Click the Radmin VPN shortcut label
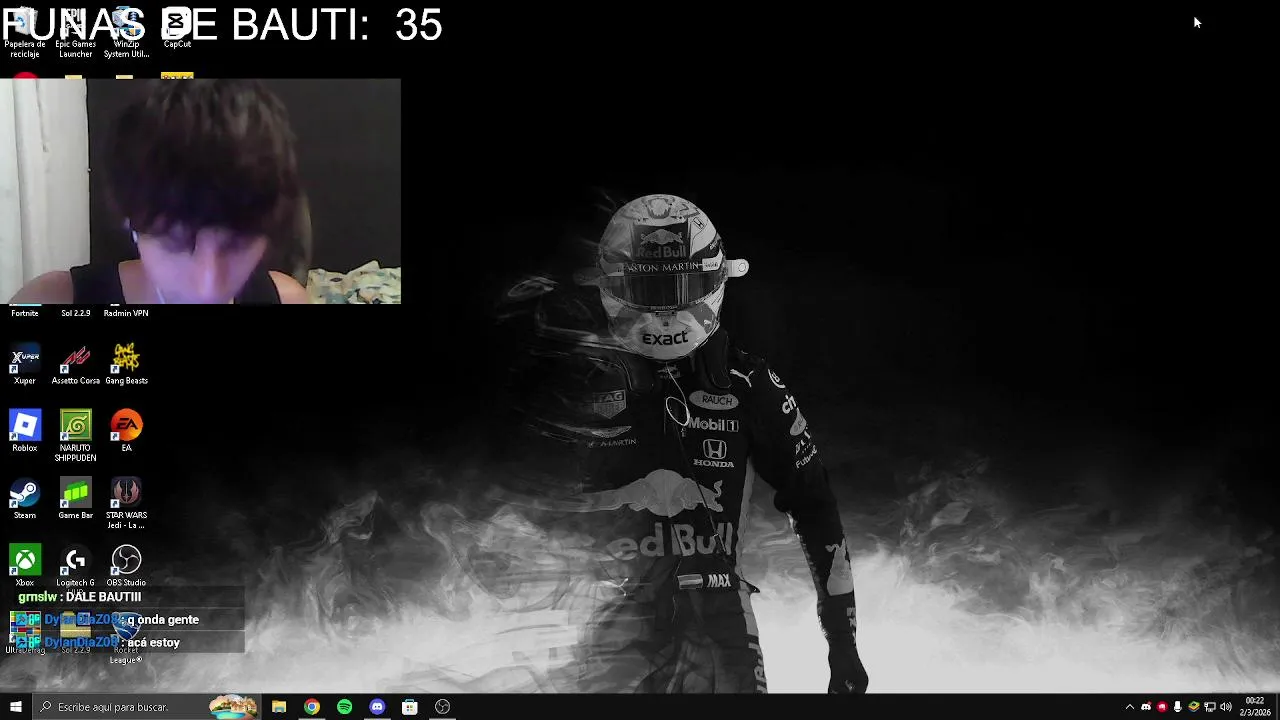The width and height of the screenshot is (1280, 720). pos(126,313)
